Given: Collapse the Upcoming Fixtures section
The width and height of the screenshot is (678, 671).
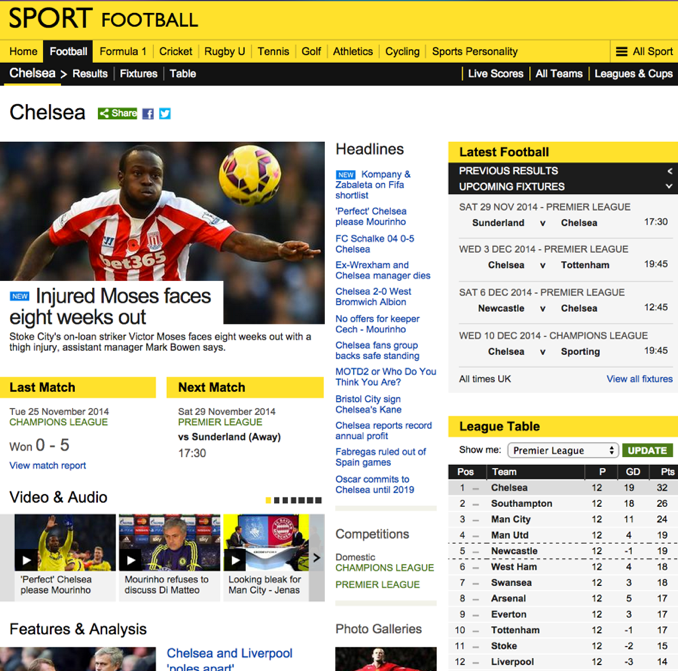Looking at the screenshot, I should [x=563, y=186].
